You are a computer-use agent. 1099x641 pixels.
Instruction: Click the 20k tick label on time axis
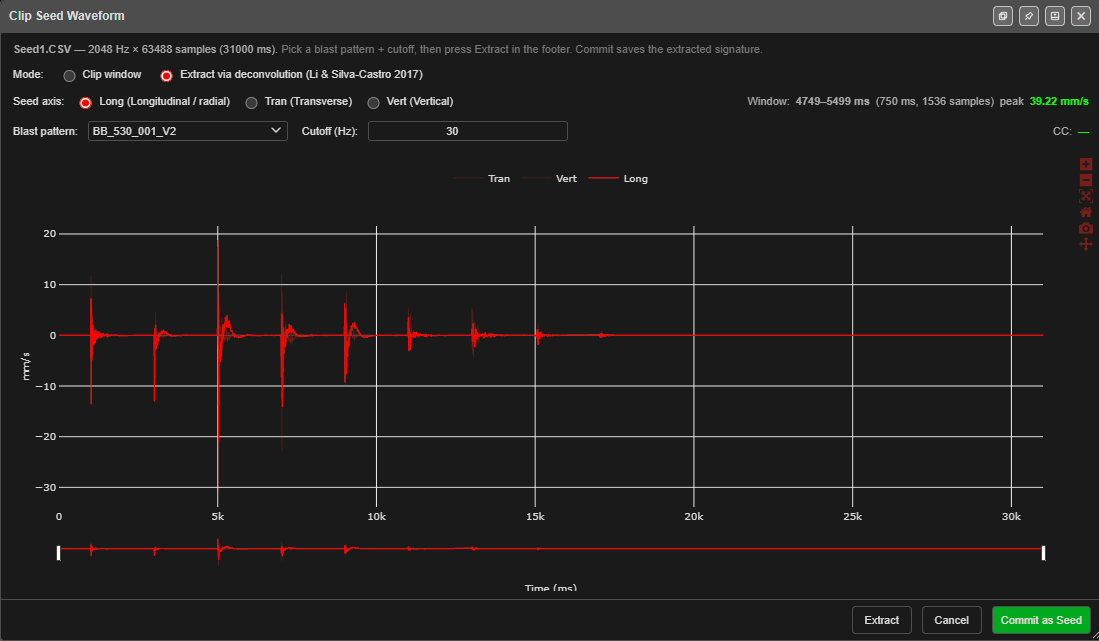coord(694,516)
